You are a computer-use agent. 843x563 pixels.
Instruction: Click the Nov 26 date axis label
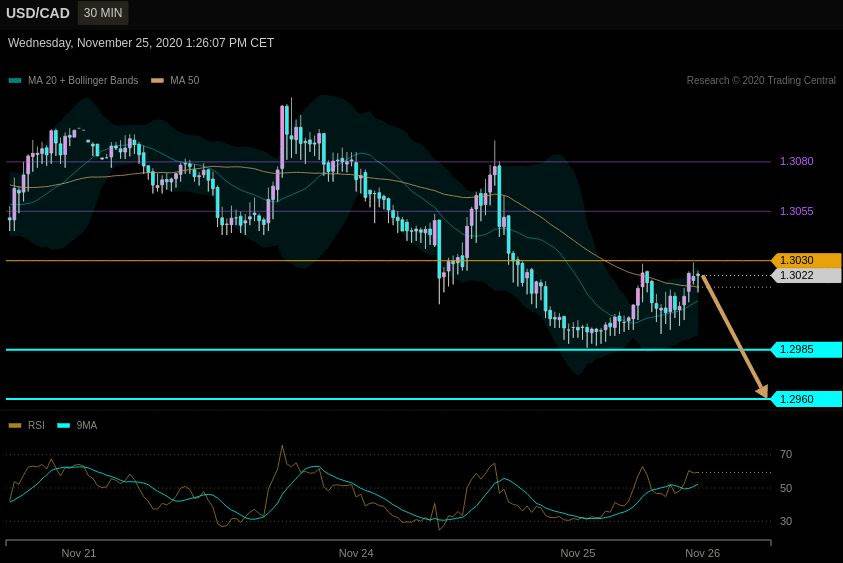(702, 553)
